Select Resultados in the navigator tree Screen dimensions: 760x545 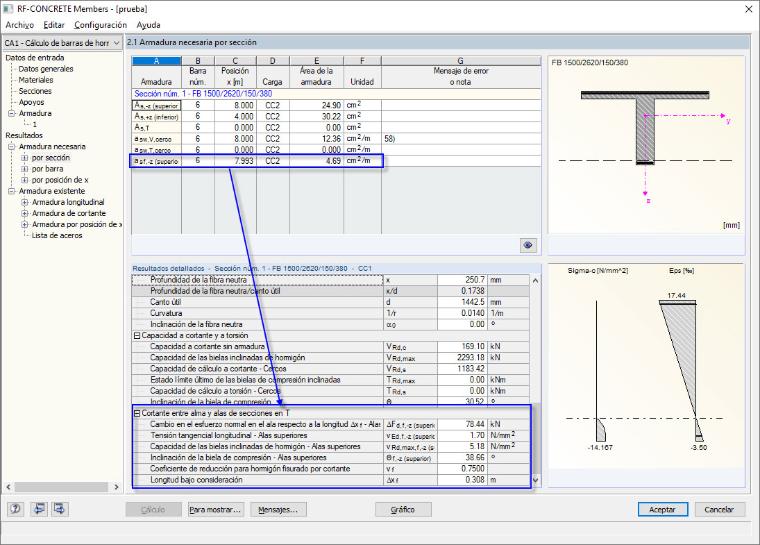click(24, 135)
